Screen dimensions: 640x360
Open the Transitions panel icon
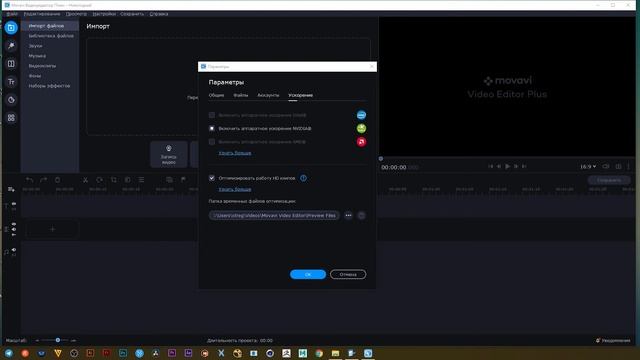tap(11, 64)
